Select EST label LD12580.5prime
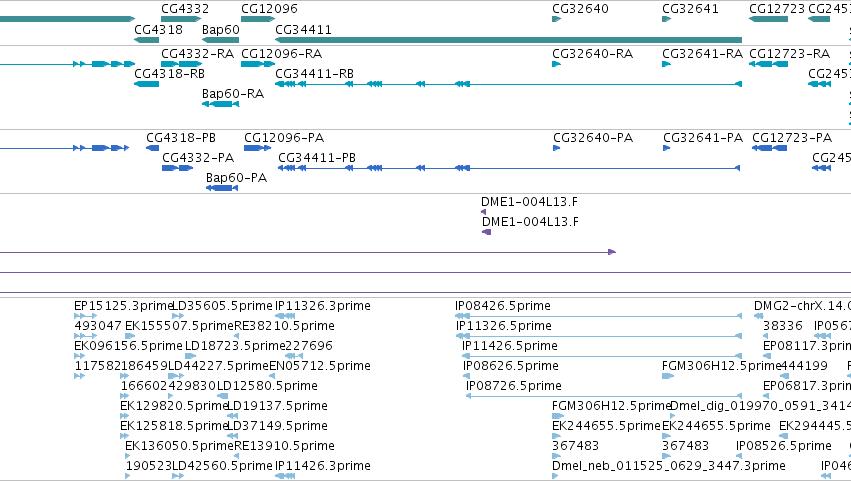The width and height of the screenshot is (851, 481). pyautogui.click(x=267, y=386)
